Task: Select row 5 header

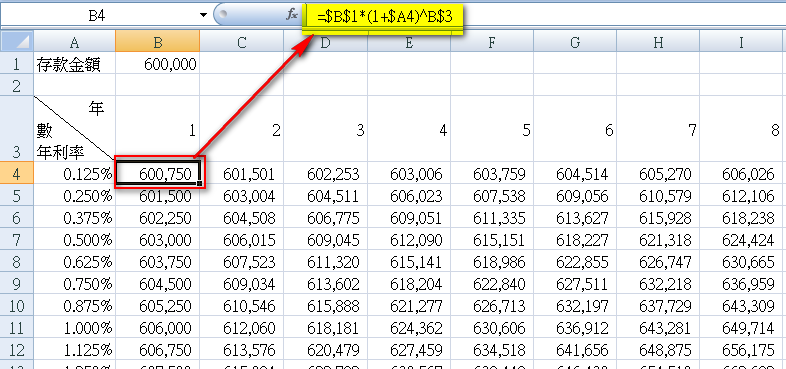Action: [x=17, y=196]
